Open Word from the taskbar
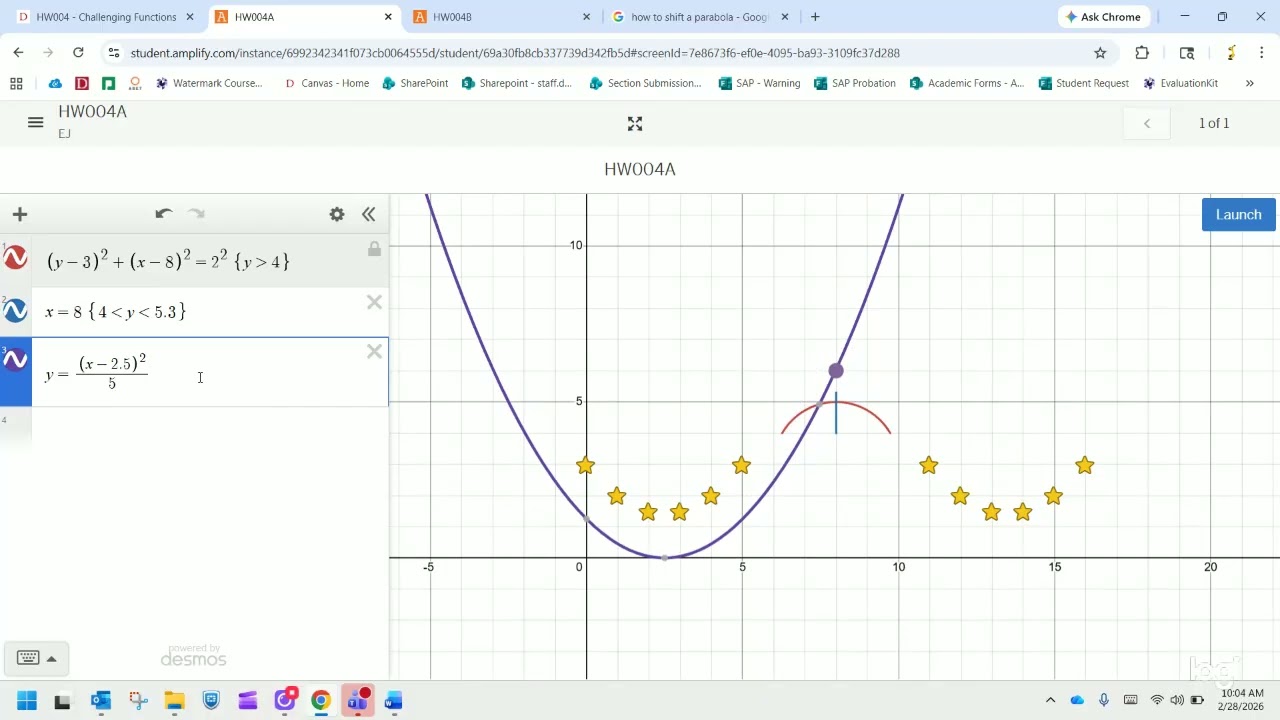Screen dimensions: 1280x720 394,701
